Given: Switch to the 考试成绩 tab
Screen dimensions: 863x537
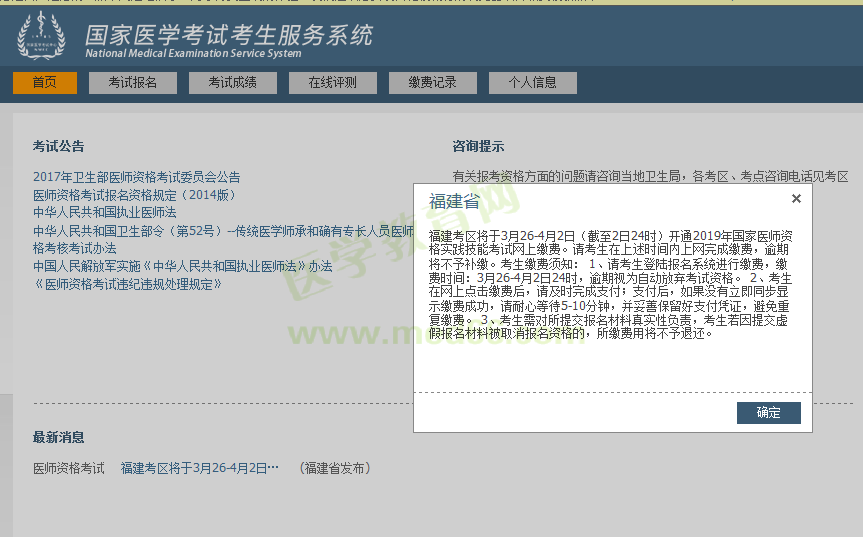Looking at the screenshot, I should pos(233,83).
